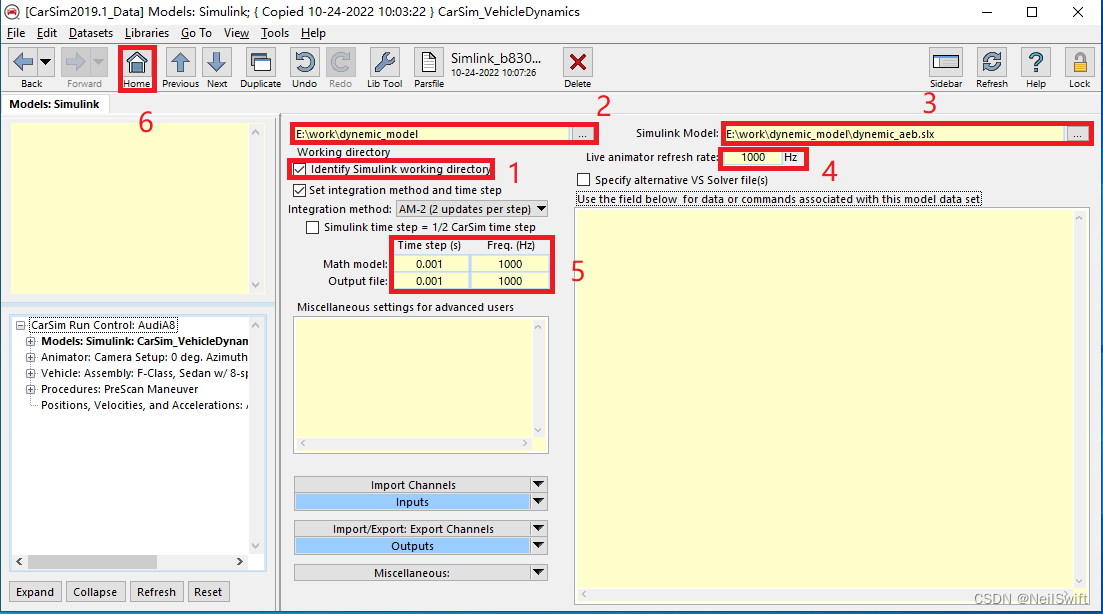Click the Collapse button

[95, 591]
